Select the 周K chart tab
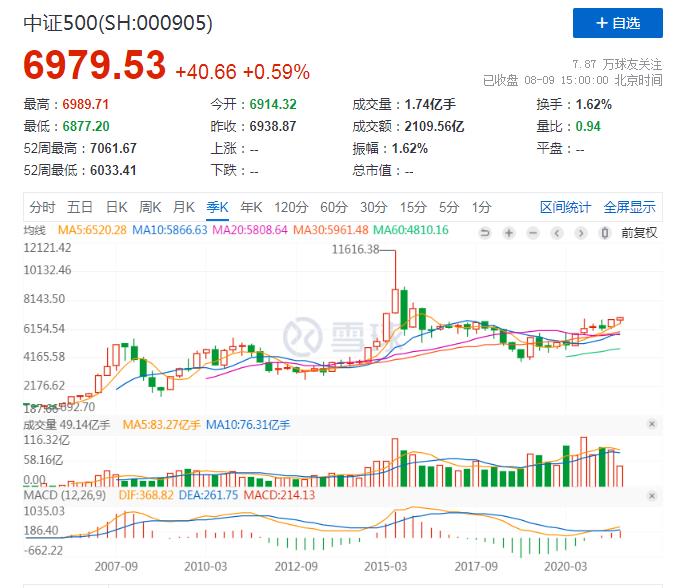 click(x=150, y=207)
